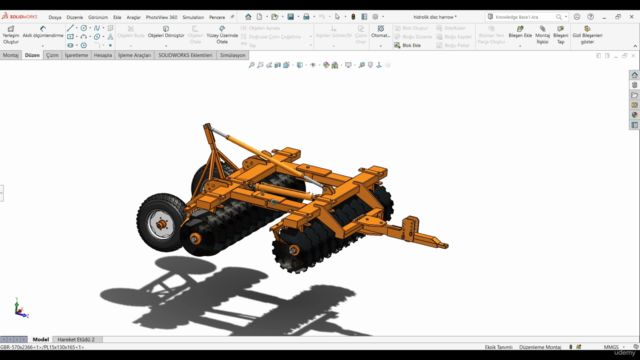Click the Otomat... icon in ribbon
Screen dimensions: 640x360
(x=380, y=29)
